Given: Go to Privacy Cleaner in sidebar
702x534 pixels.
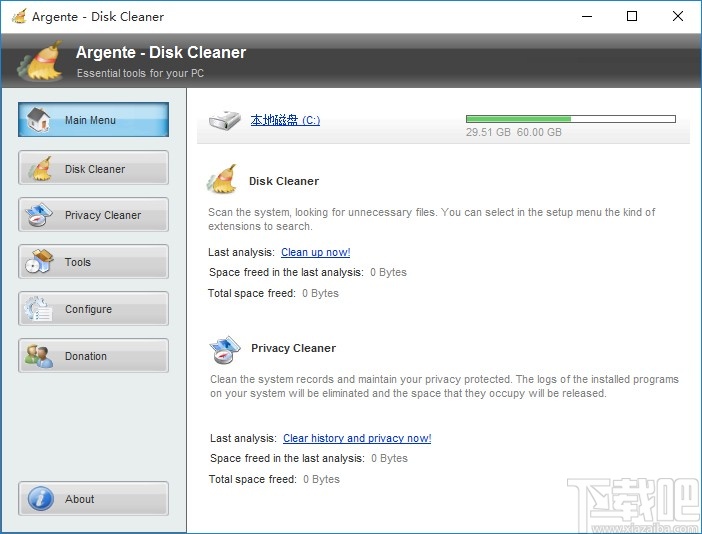Looking at the screenshot, I should pos(93,215).
